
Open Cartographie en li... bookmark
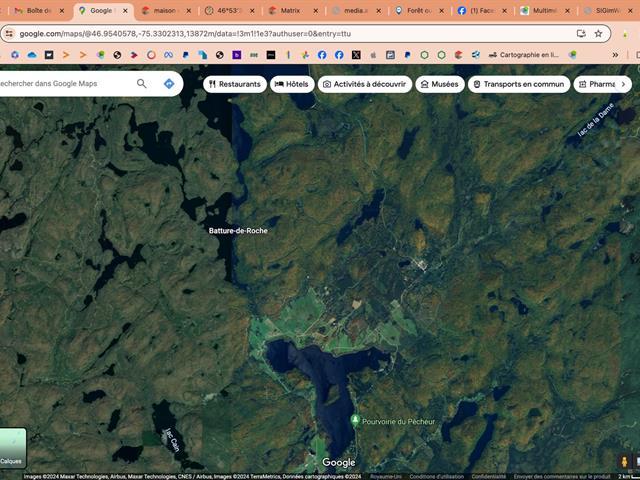click(x=524, y=55)
